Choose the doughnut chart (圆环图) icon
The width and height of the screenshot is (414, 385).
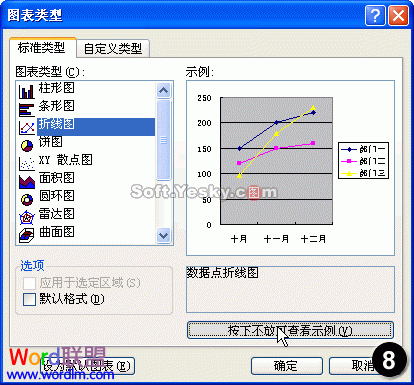pyautogui.click(x=27, y=199)
